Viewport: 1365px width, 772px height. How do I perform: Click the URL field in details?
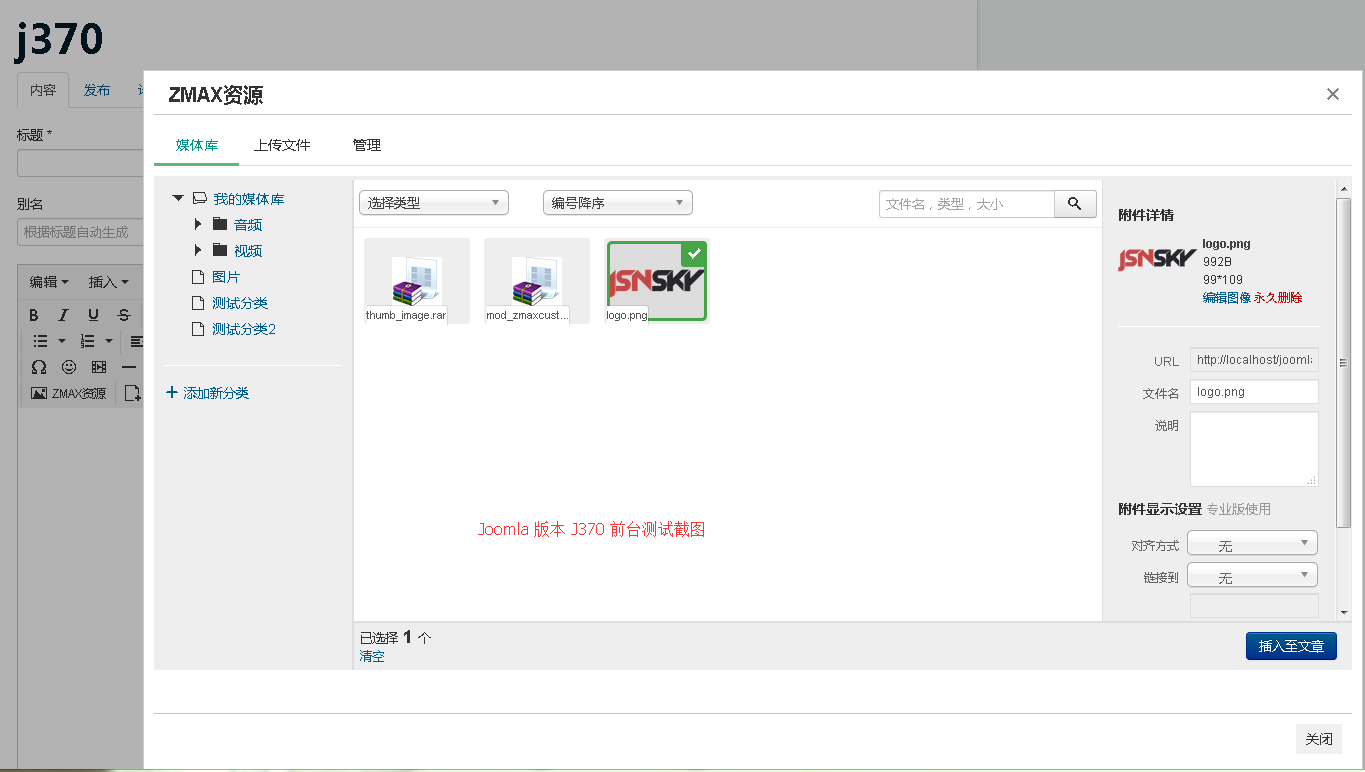point(1254,360)
